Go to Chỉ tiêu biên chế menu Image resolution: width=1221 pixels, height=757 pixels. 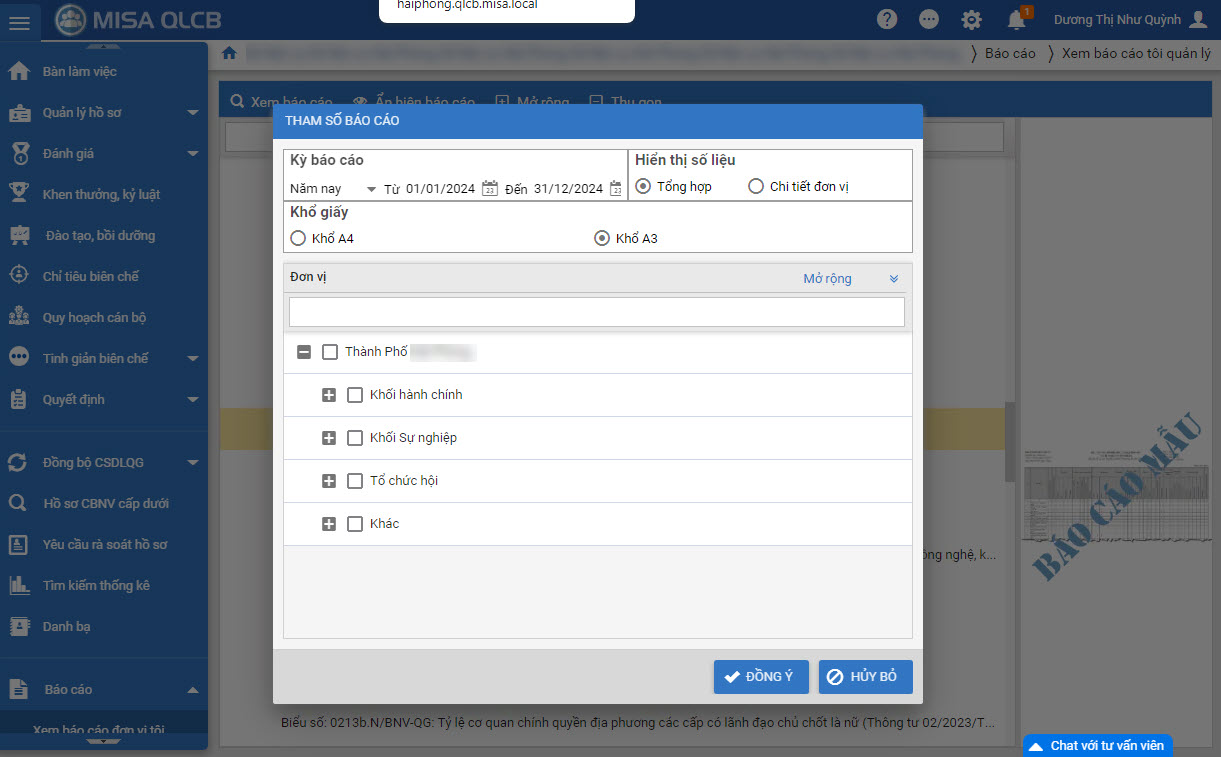(x=90, y=277)
